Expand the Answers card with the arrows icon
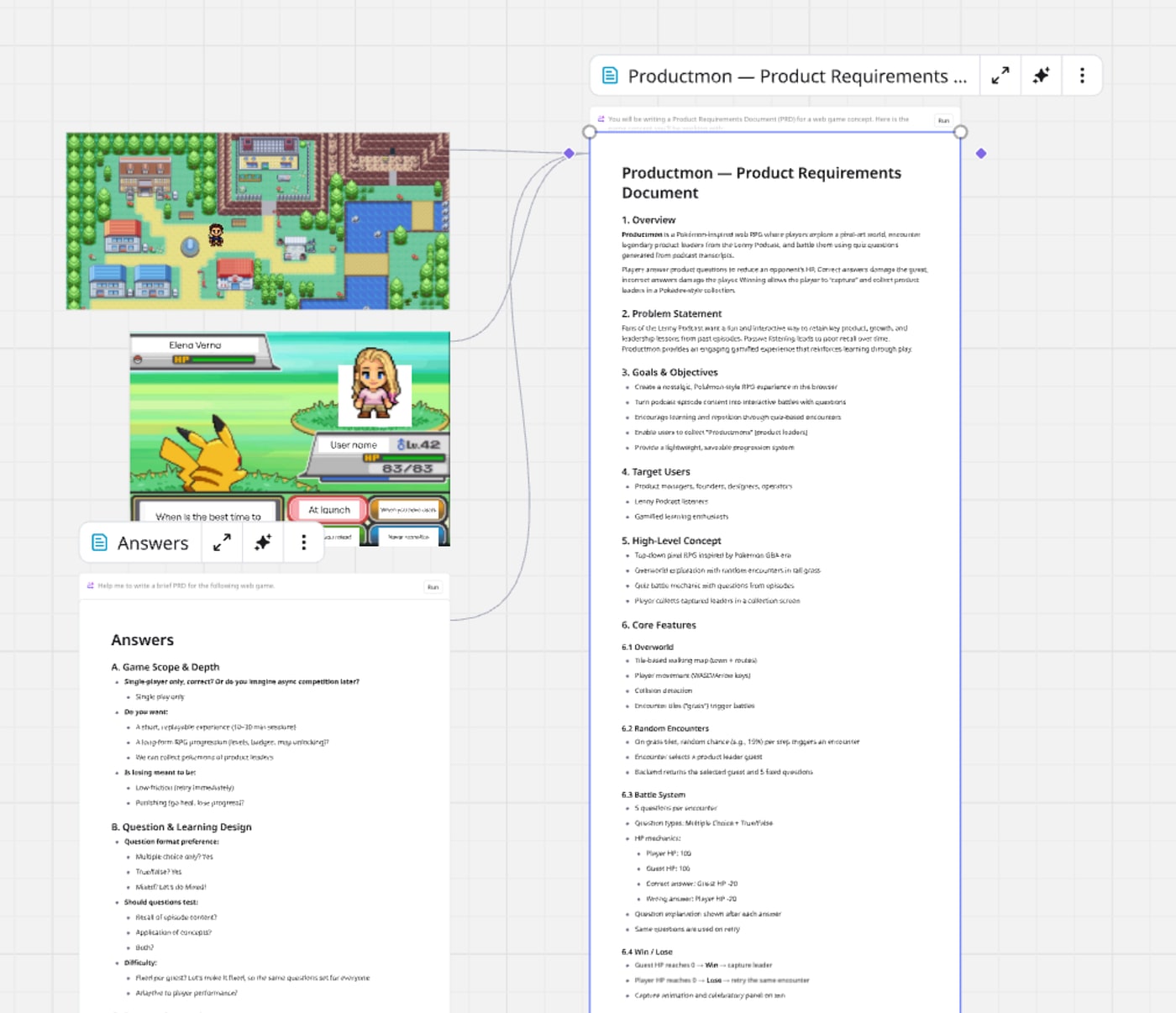The height and width of the screenshot is (1013, 1176). point(222,543)
